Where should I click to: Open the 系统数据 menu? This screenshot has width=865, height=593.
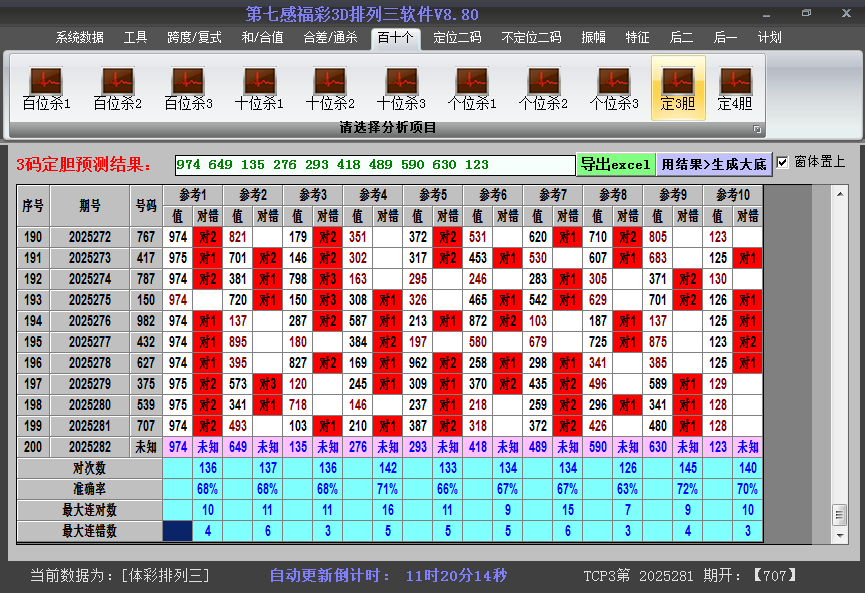[79, 38]
